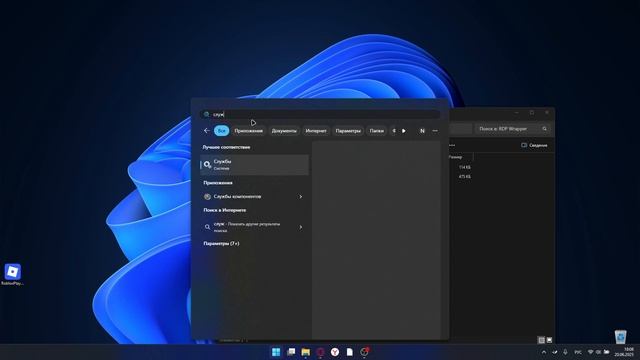Open the Службы best match result
This screenshot has width=640, height=360.
pyautogui.click(x=254, y=164)
